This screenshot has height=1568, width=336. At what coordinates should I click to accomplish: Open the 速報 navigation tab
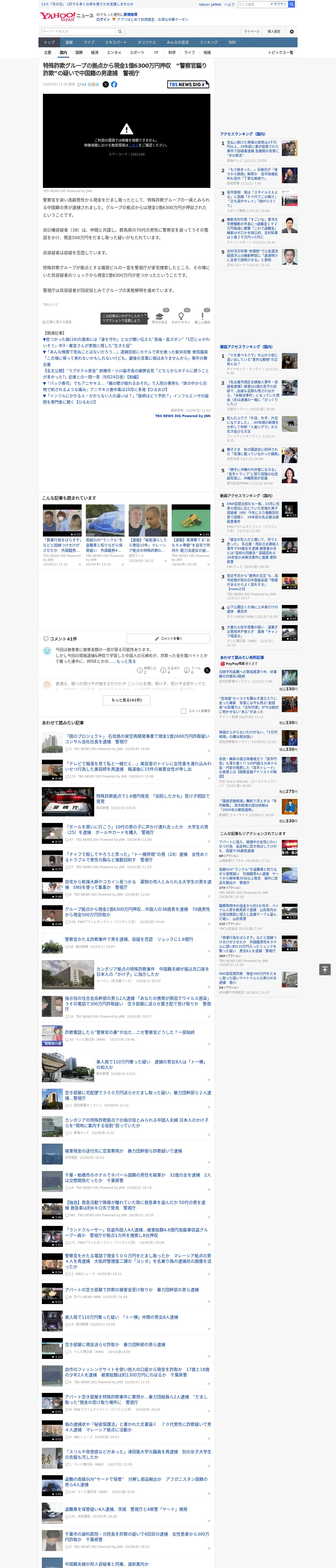69,43
